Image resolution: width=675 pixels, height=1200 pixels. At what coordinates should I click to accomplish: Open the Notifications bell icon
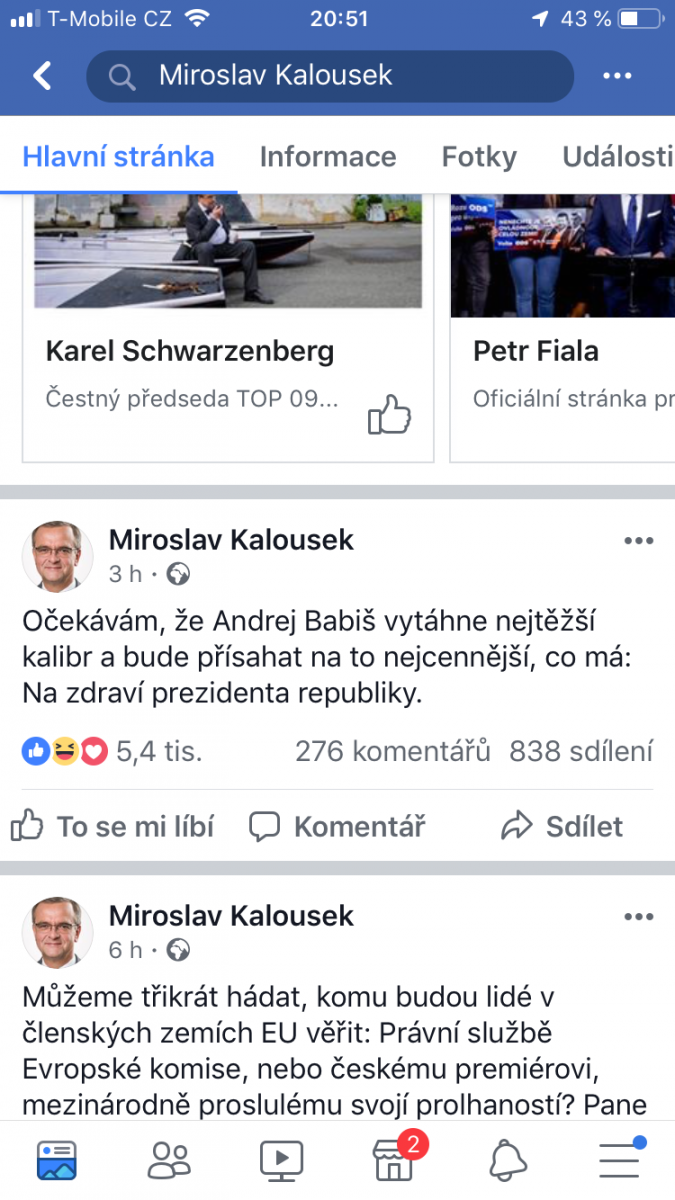click(x=508, y=1160)
